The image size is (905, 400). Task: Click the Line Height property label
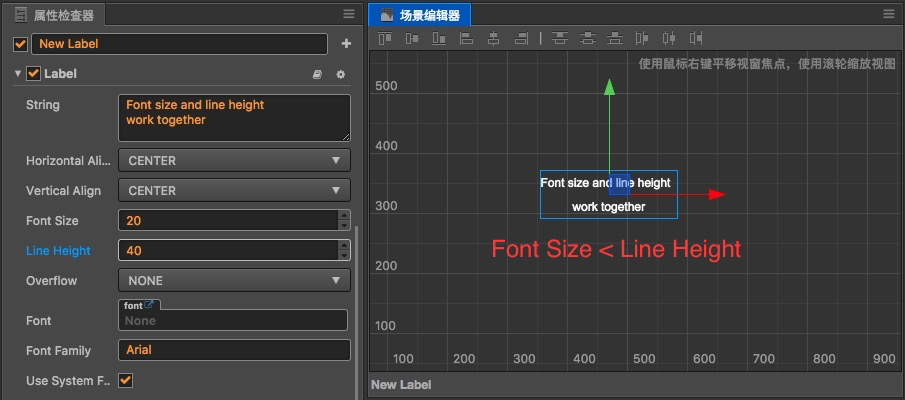(58, 251)
